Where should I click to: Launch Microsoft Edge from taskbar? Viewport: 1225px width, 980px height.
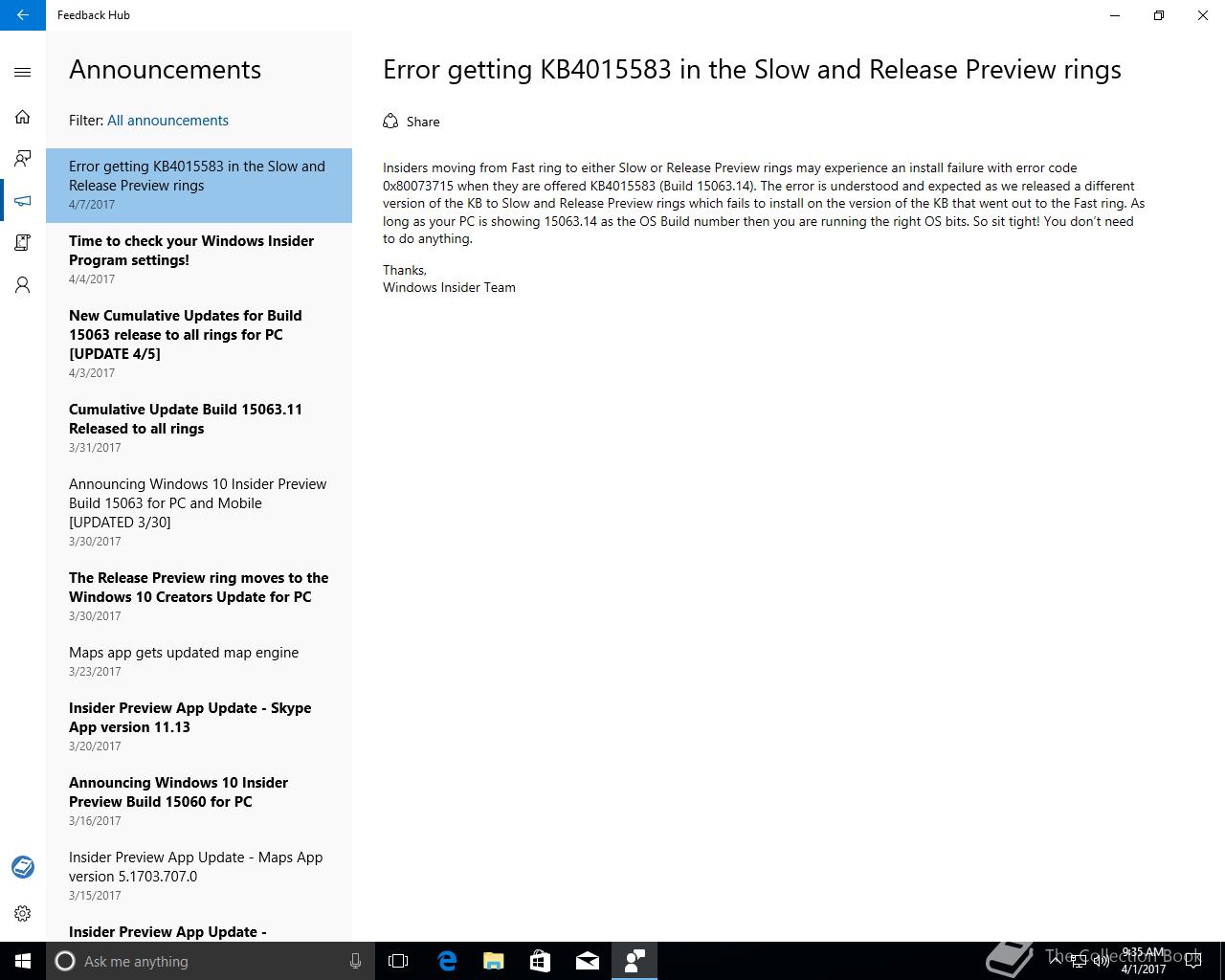(x=447, y=961)
